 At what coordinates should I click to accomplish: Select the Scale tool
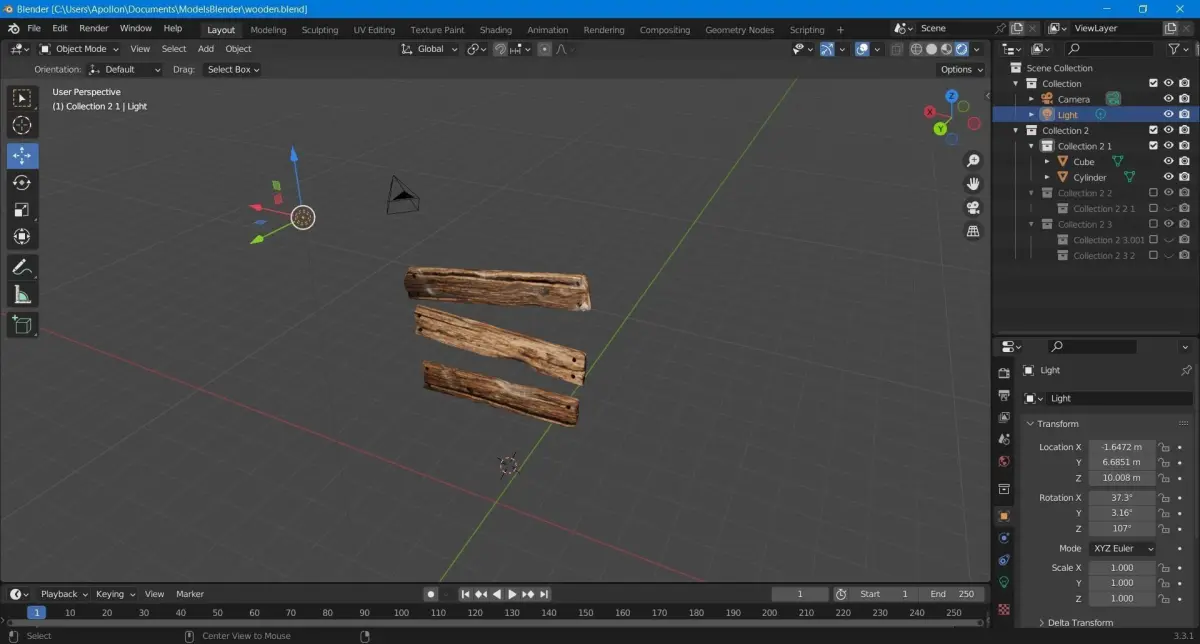[22, 210]
